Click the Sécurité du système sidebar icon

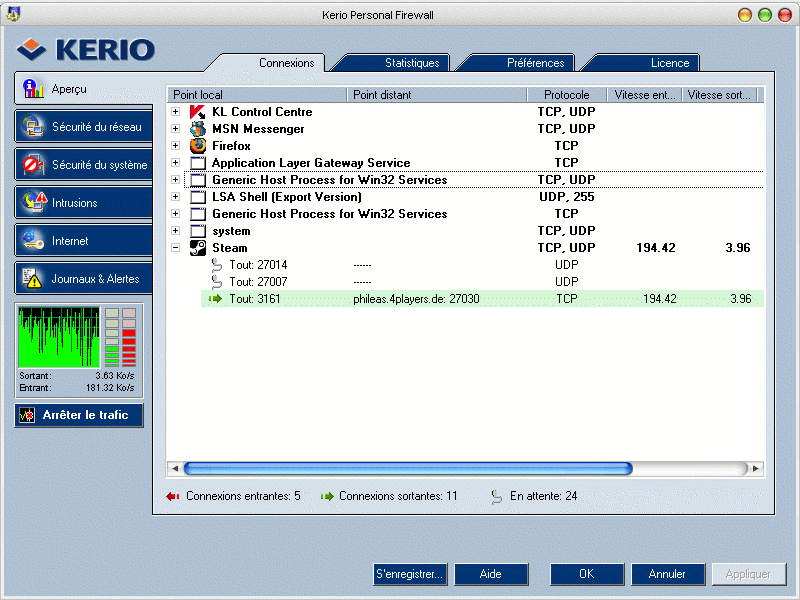pos(33,165)
